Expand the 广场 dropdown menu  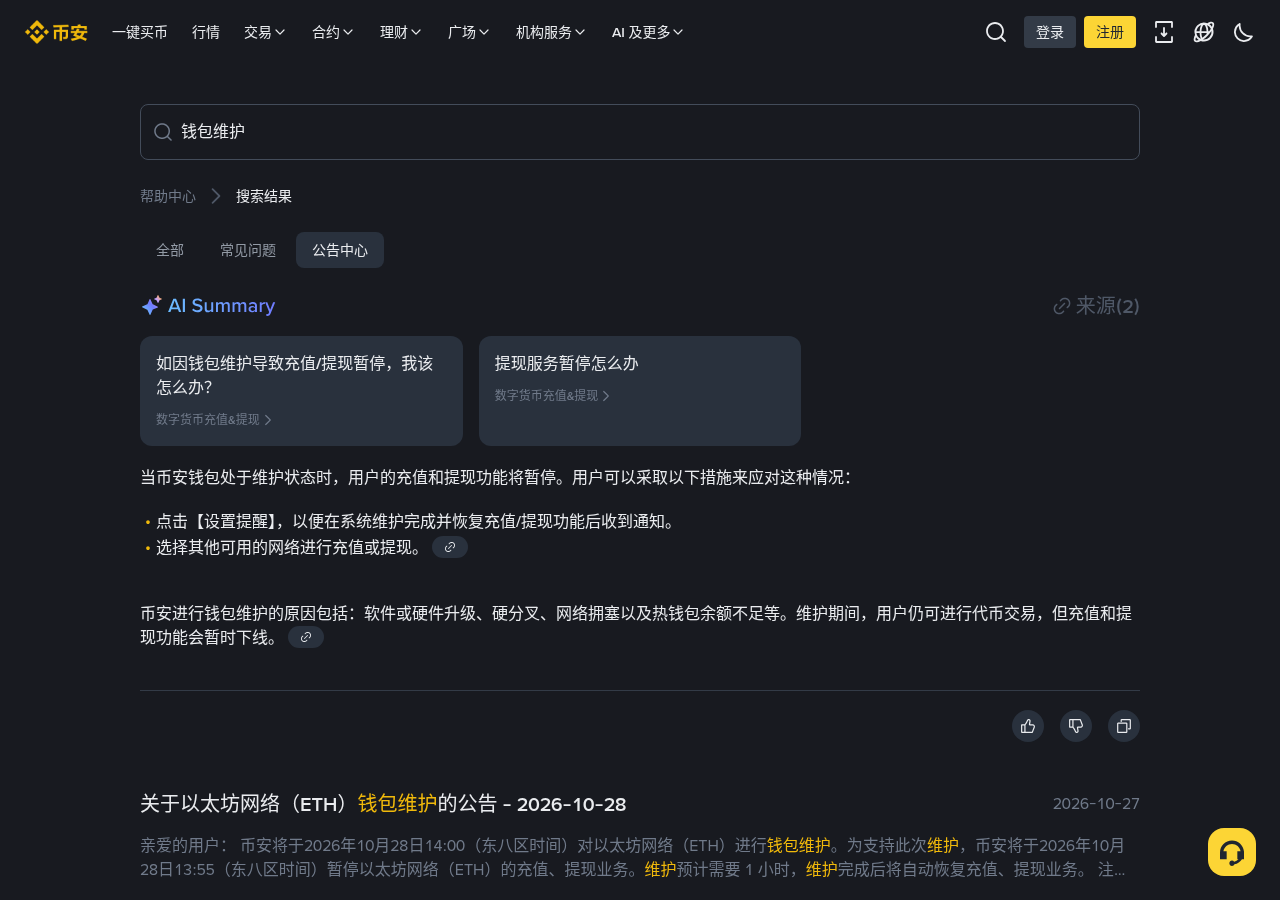click(469, 32)
